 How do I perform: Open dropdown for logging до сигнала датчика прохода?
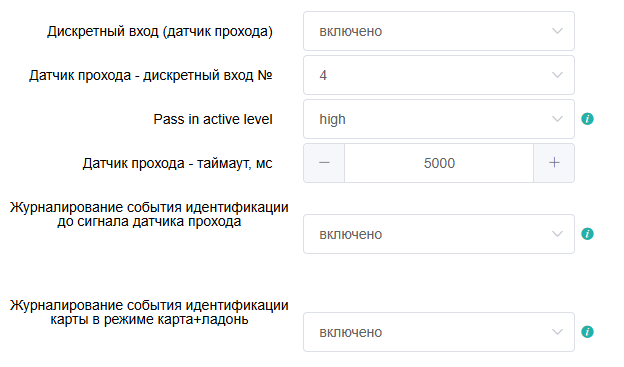[439, 234]
